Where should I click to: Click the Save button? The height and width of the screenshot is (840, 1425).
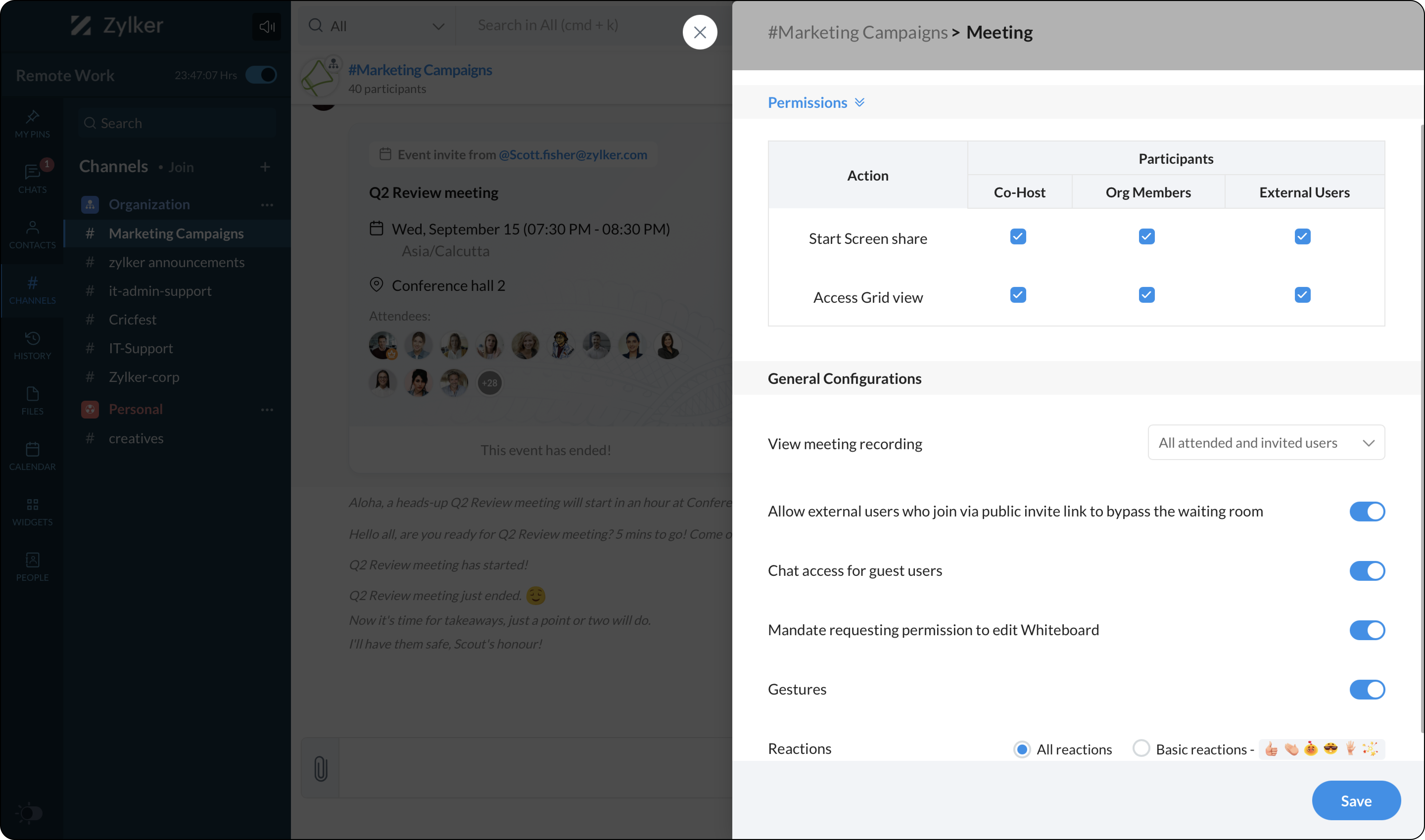[1355, 800]
